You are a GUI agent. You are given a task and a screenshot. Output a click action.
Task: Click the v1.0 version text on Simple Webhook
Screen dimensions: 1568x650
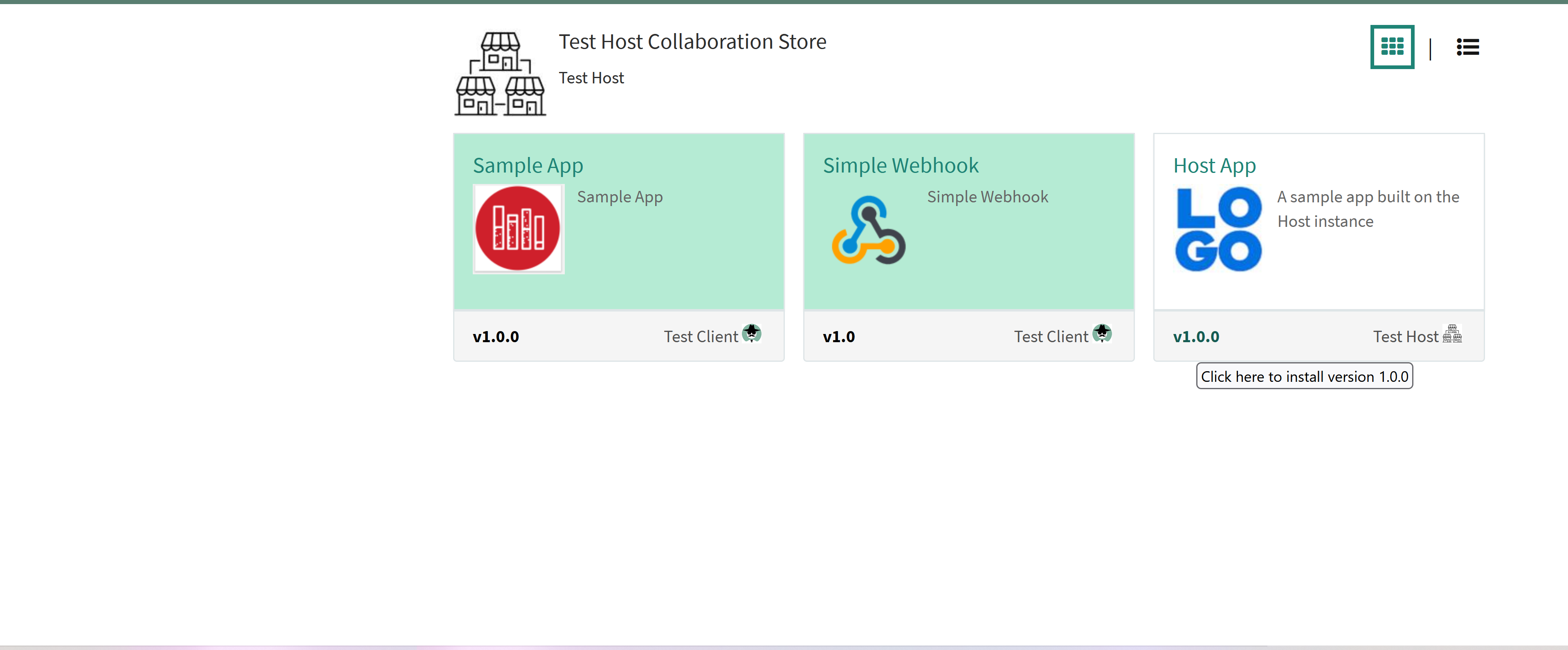pyautogui.click(x=839, y=336)
